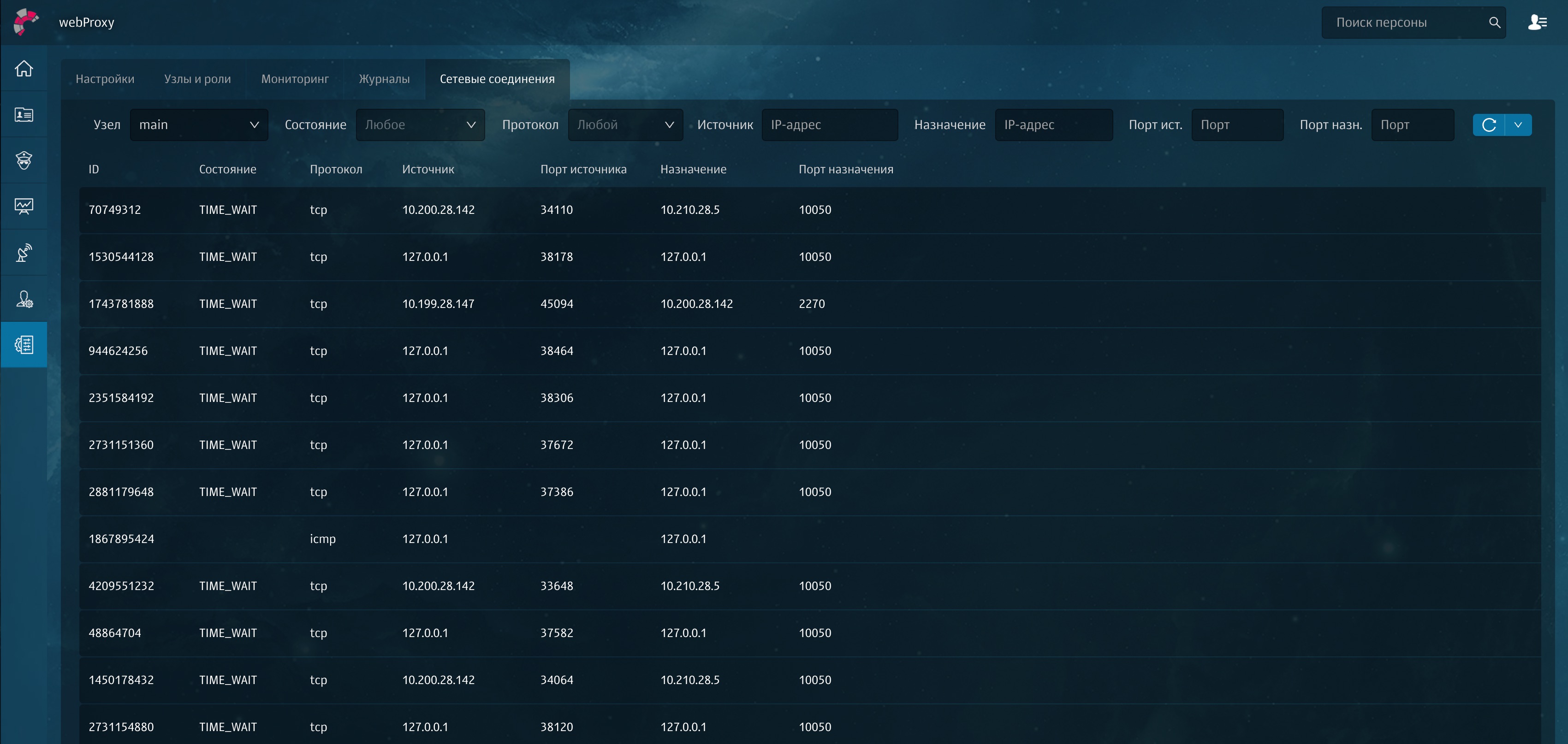Open the user settings sidebar icon
The height and width of the screenshot is (744, 1568).
pos(24,299)
